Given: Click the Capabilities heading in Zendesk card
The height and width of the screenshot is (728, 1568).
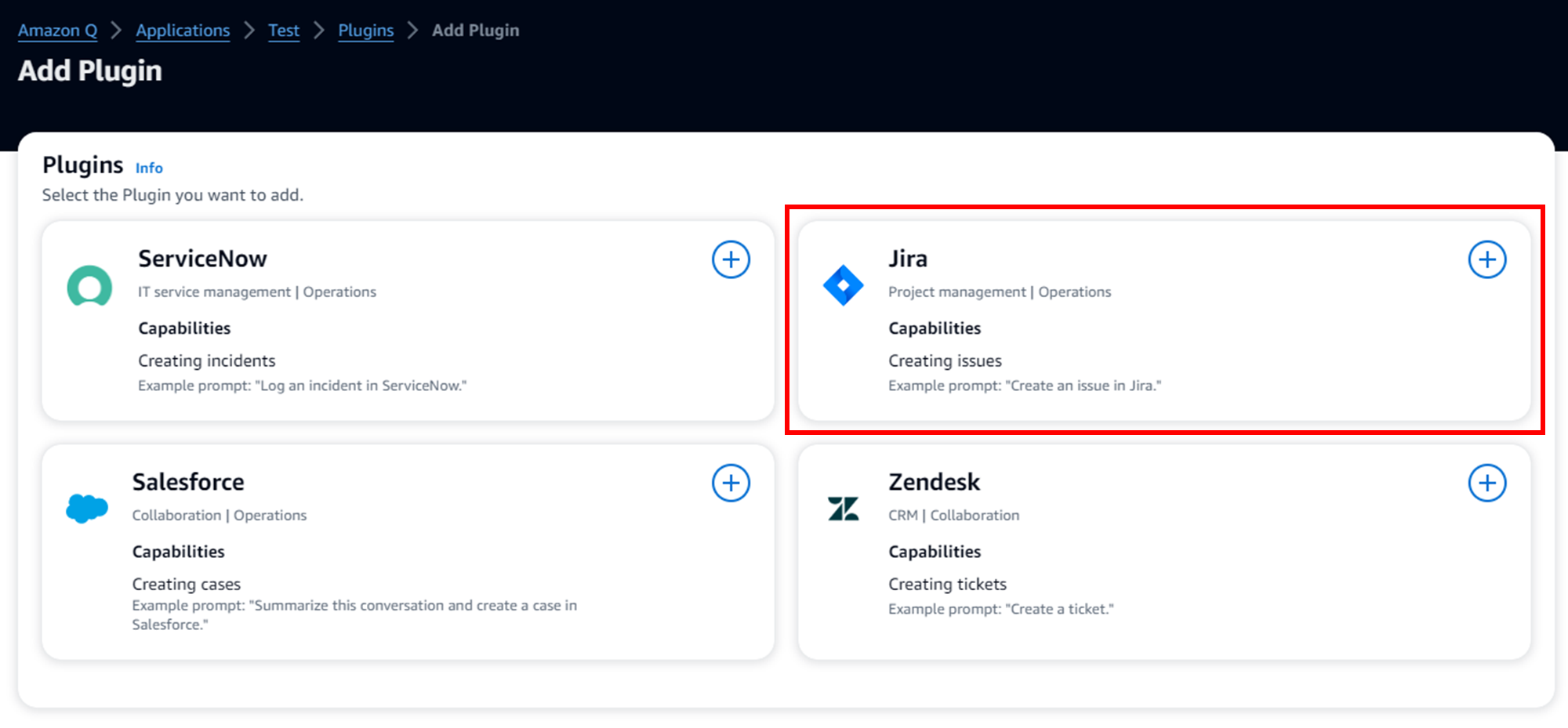Looking at the screenshot, I should point(935,552).
